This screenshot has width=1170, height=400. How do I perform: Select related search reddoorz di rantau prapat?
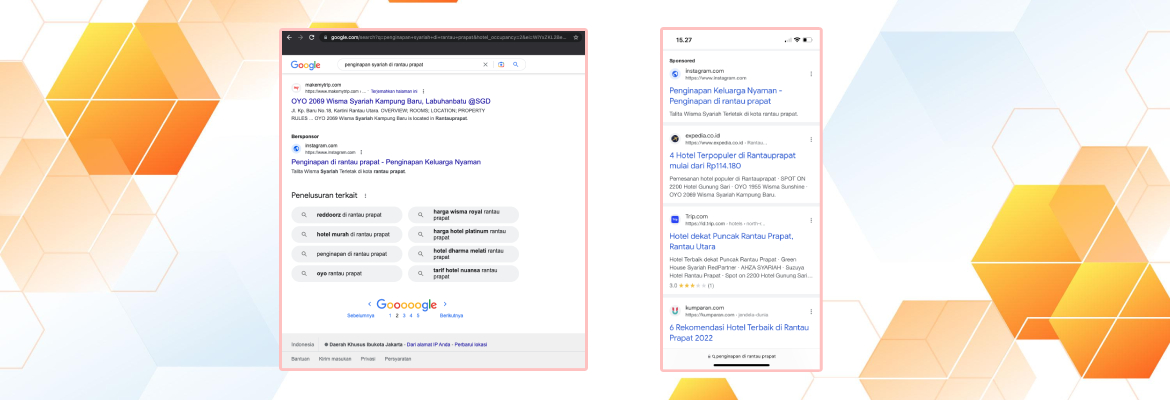(x=347, y=215)
